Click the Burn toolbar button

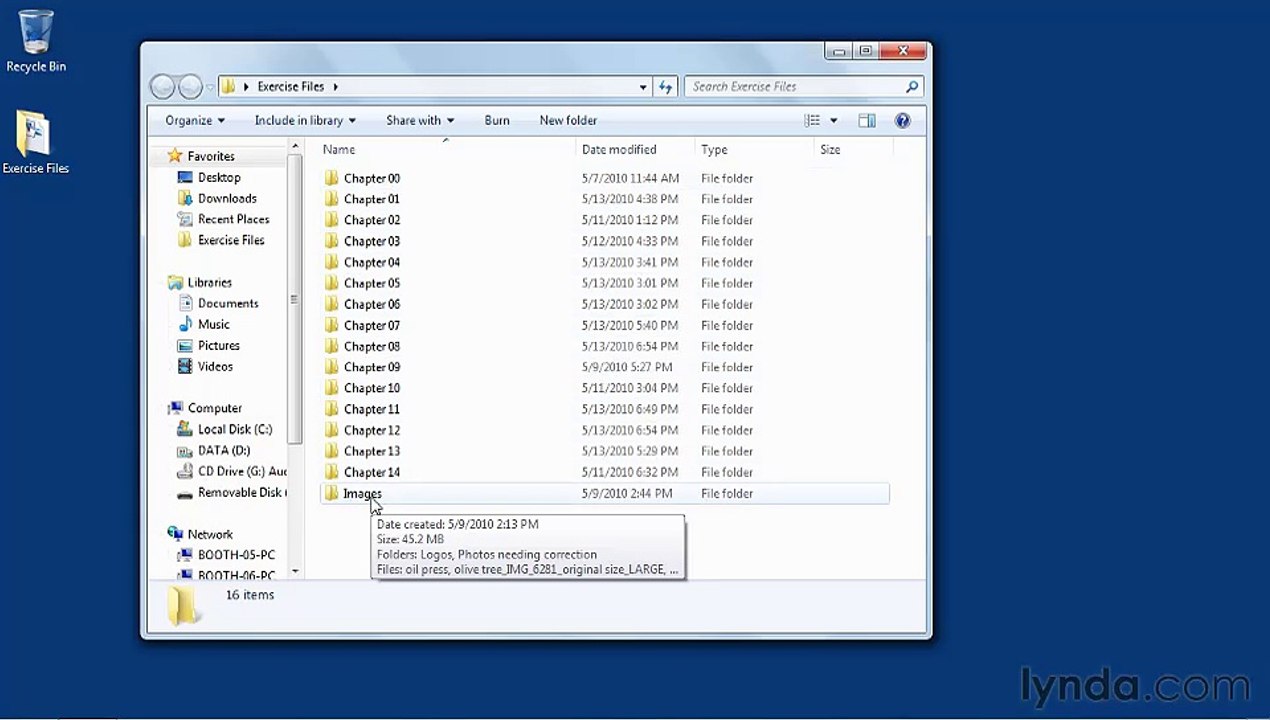pyautogui.click(x=497, y=120)
